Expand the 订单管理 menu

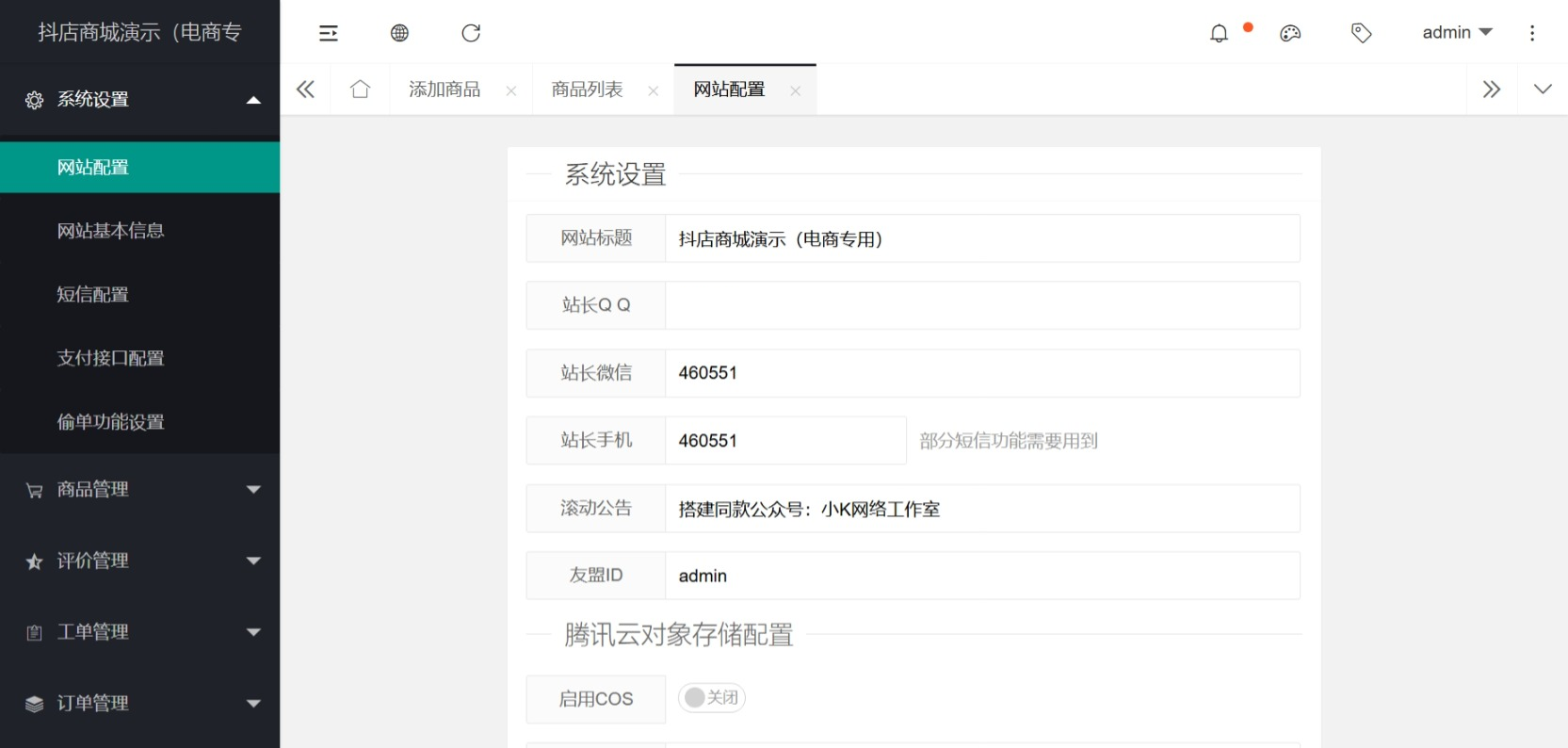pos(139,704)
